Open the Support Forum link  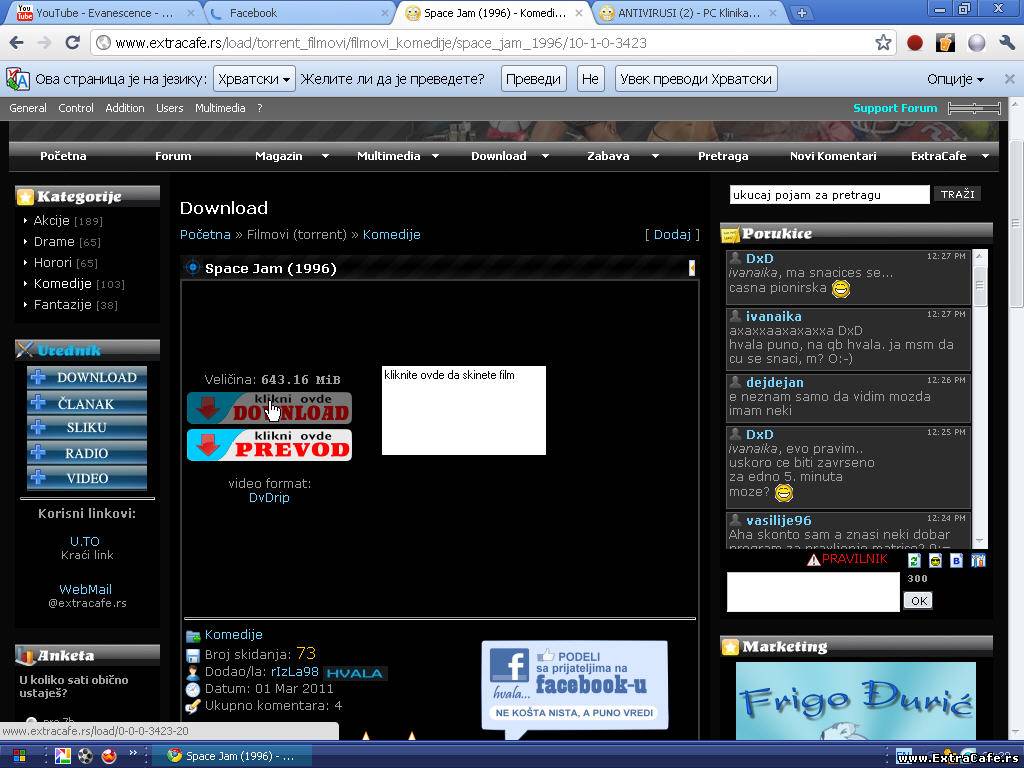click(895, 108)
